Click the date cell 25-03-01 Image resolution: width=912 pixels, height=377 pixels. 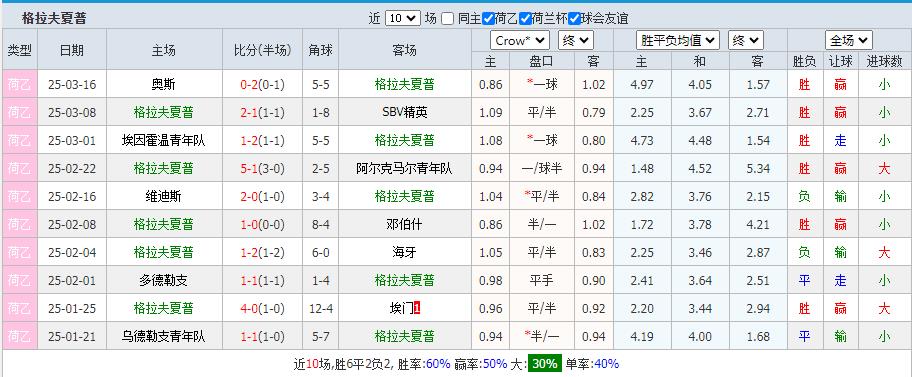[x=72, y=141]
